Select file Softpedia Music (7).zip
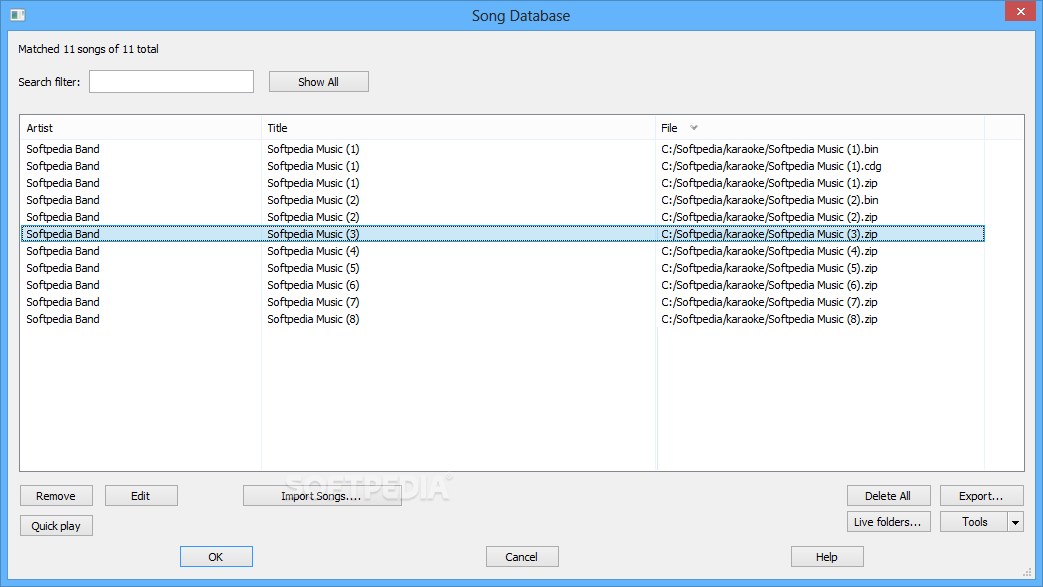Viewport: 1043px width, 587px height. [769, 302]
